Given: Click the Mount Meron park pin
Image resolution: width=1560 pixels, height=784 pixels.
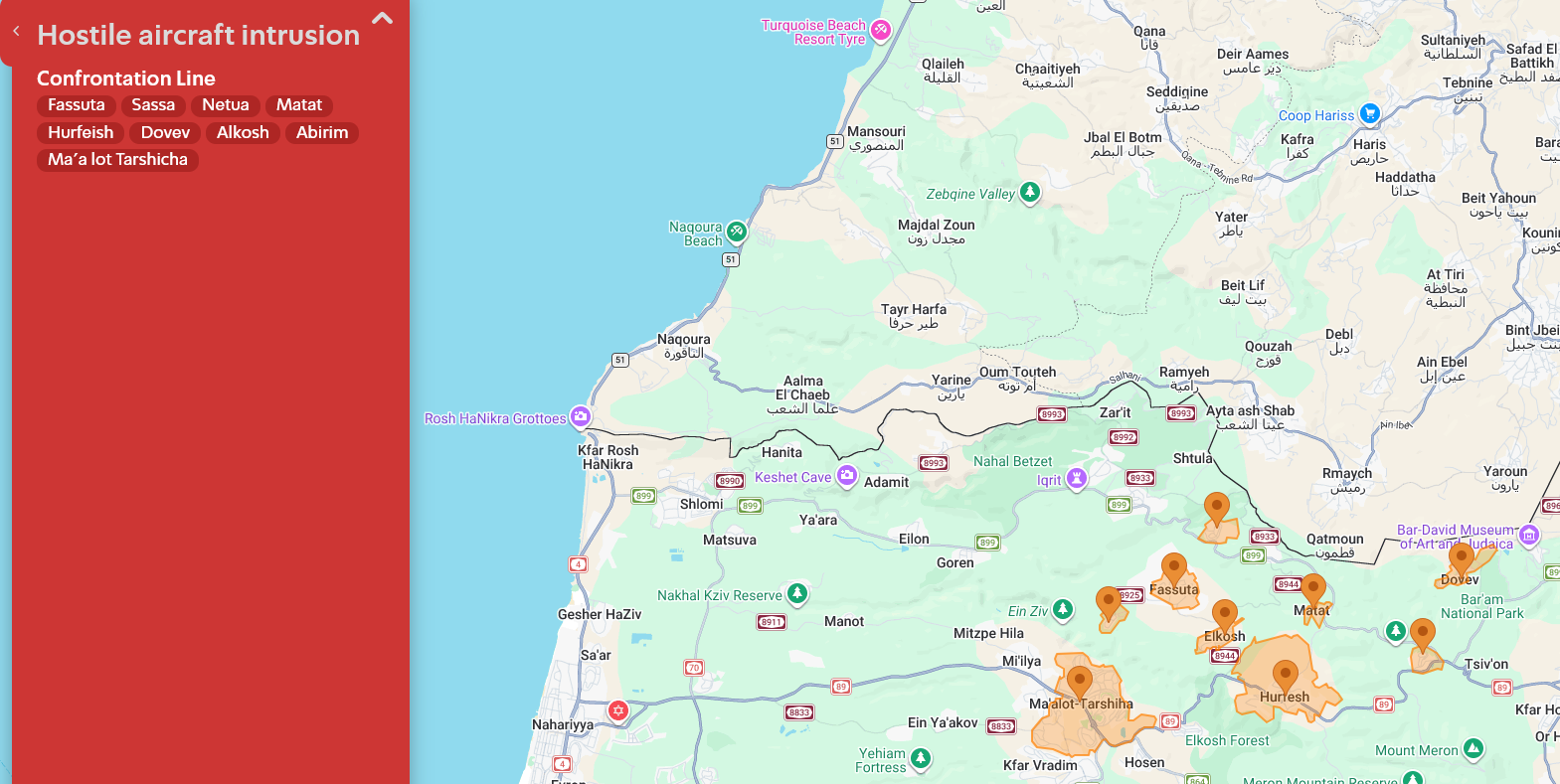Looking at the screenshot, I should tap(1473, 748).
